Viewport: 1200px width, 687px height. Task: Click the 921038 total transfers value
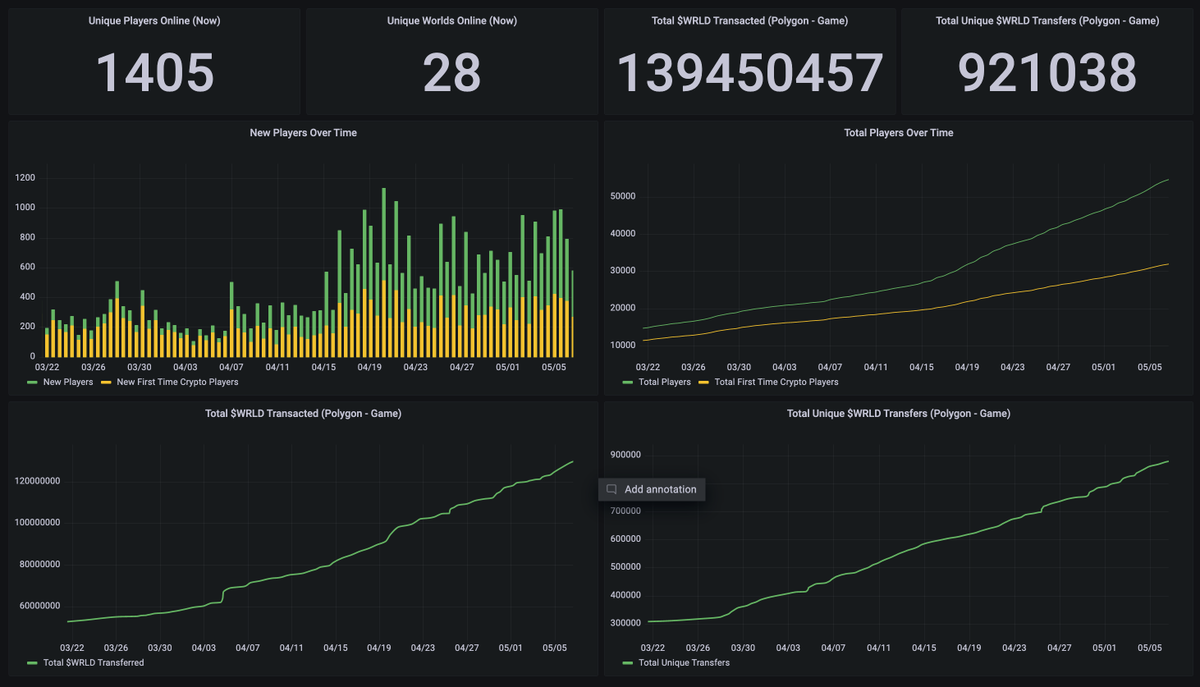[x=1047, y=72]
